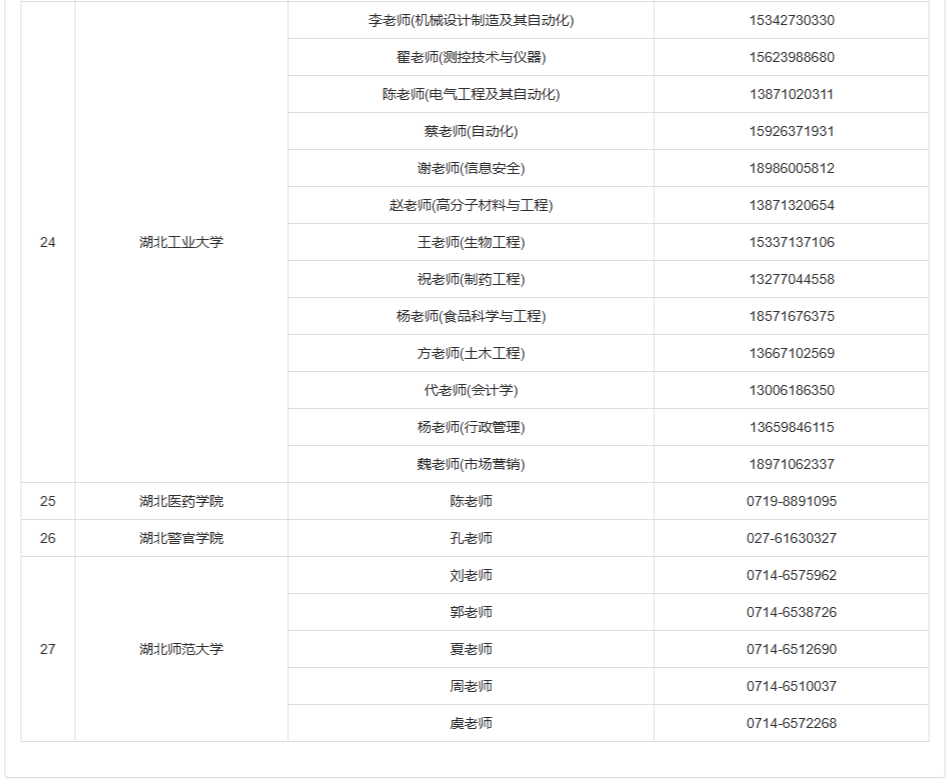The height and width of the screenshot is (784, 949).
Task: Select phone number 13667102569
Action: click(792, 353)
